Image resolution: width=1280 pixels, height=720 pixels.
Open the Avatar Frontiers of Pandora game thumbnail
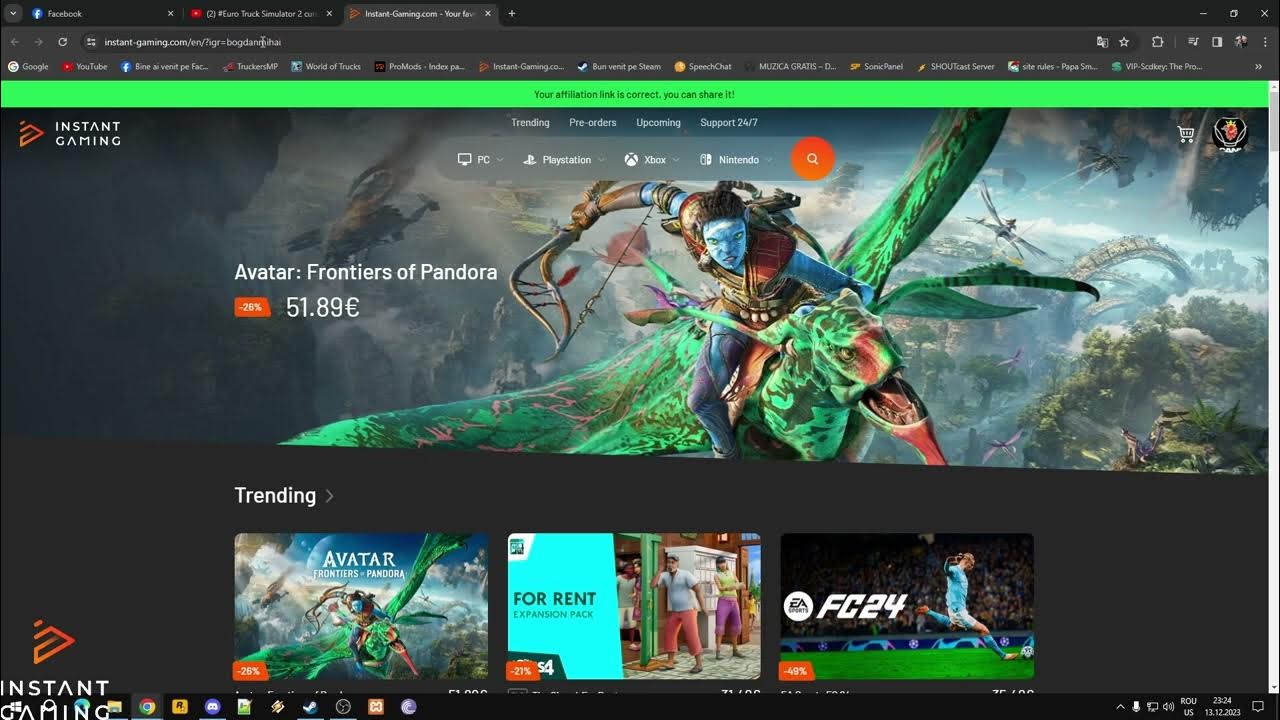(361, 606)
